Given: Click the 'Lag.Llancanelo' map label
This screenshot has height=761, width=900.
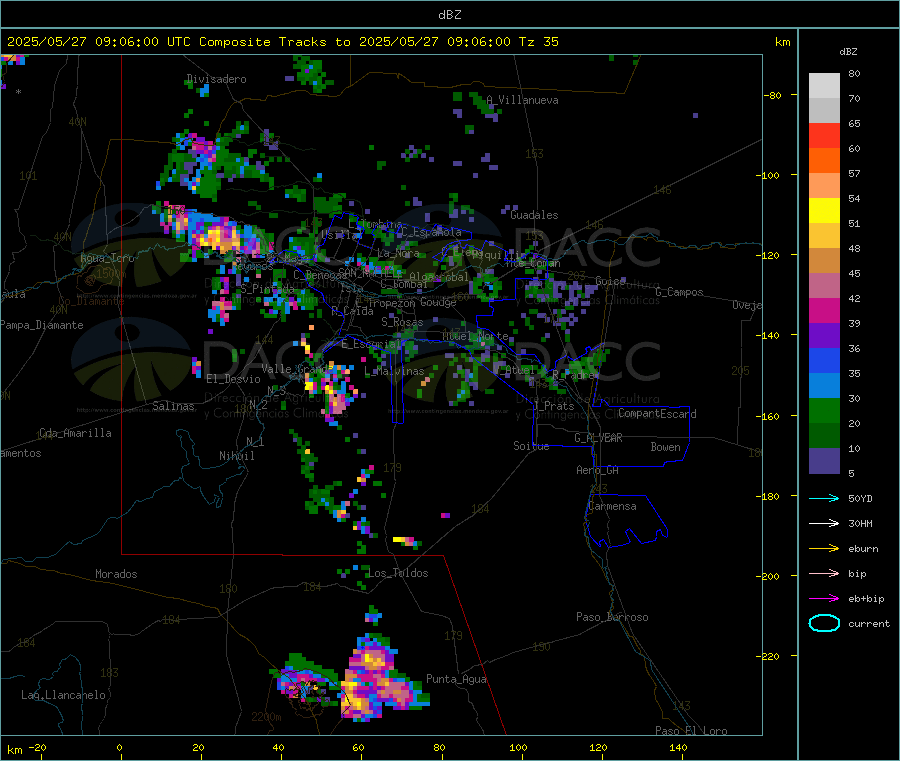Looking at the screenshot, I should click(x=63, y=696).
